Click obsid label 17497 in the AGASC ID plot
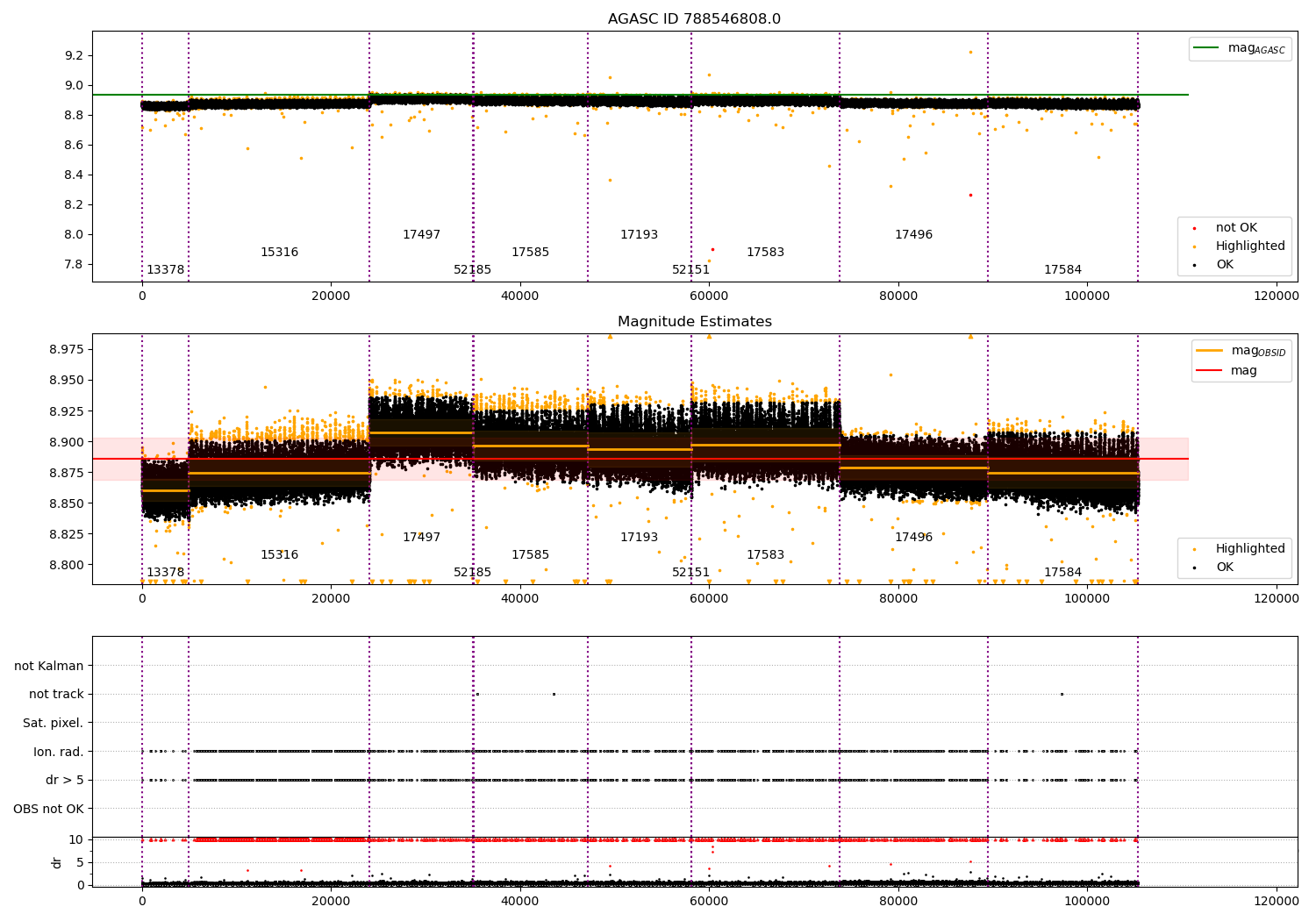The width and height of the screenshot is (1316, 921). (x=421, y=235)
